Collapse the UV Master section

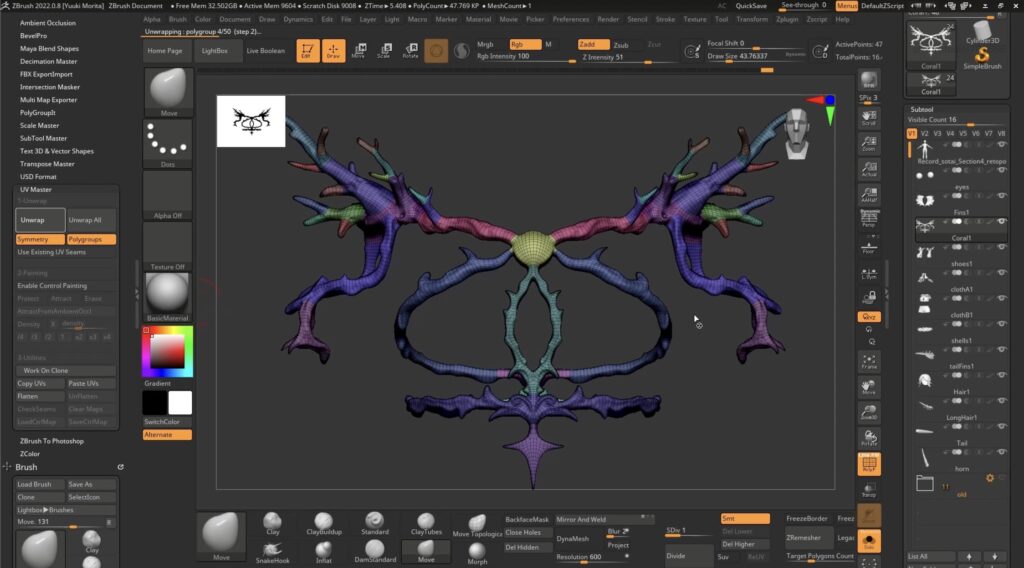[36, 189]
